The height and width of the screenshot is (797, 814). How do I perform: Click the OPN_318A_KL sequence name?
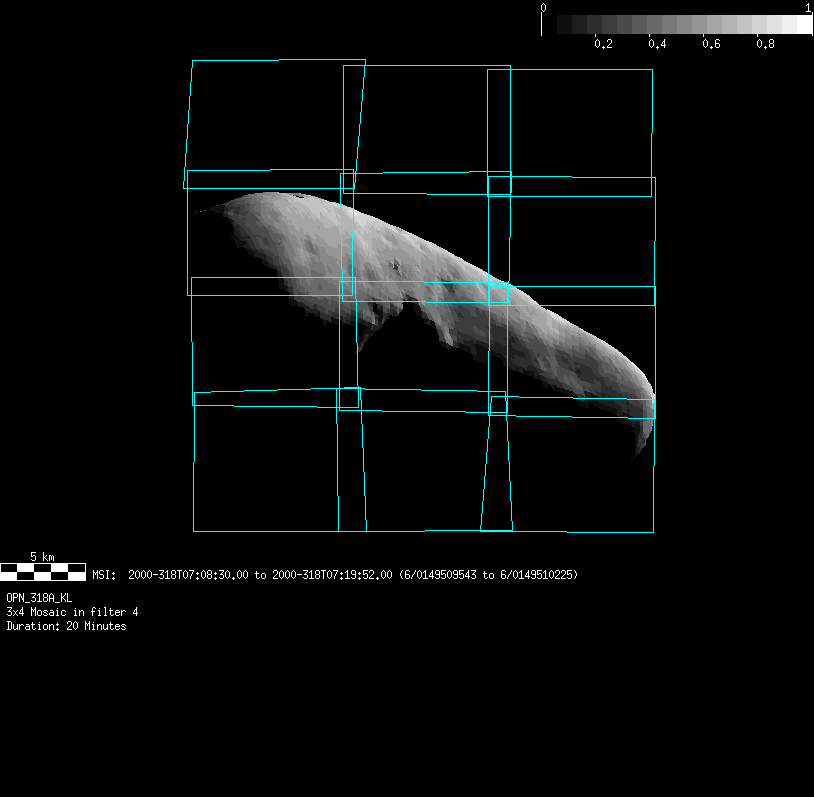pyautogui.click(x=39, y=597)
